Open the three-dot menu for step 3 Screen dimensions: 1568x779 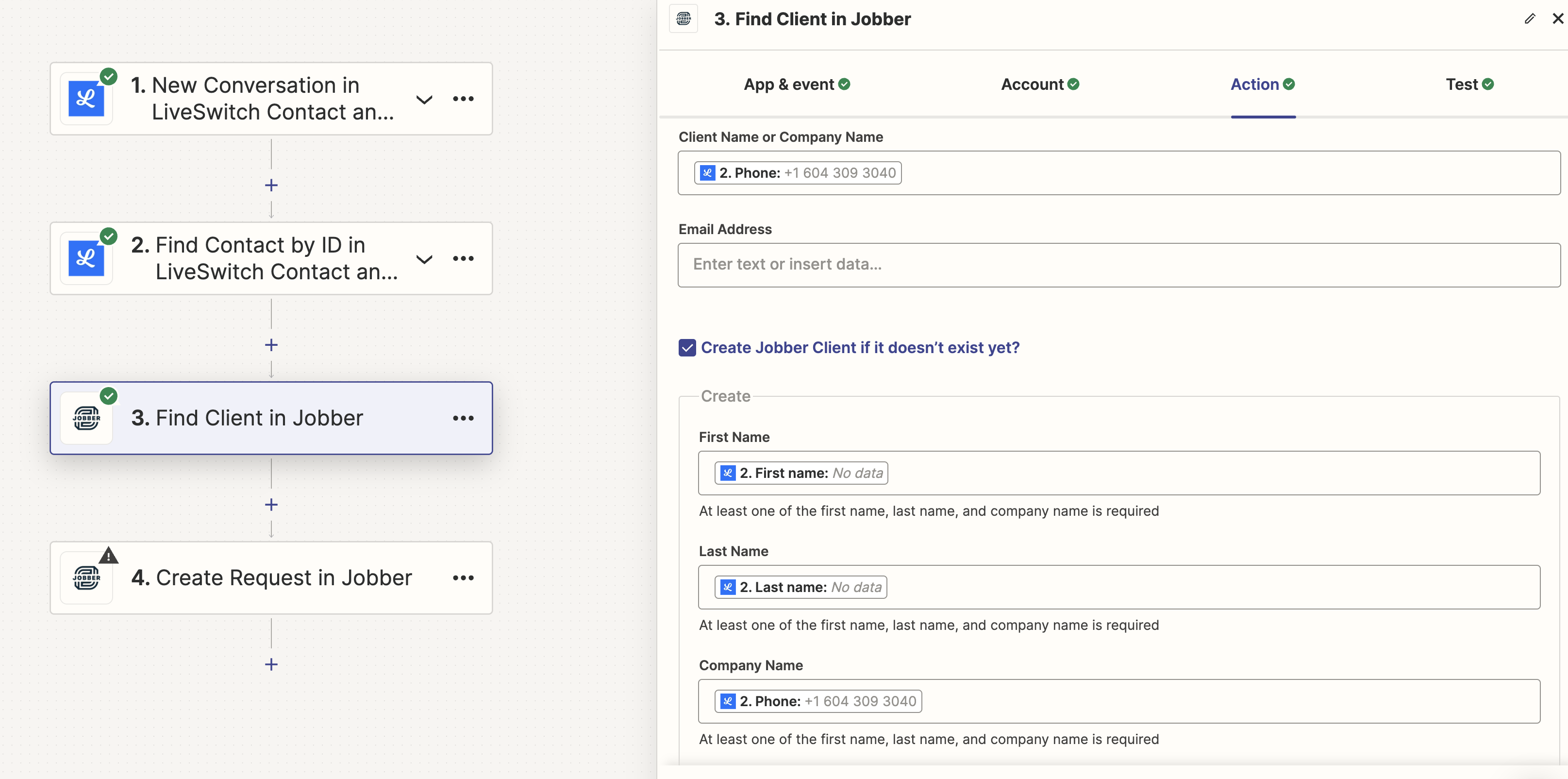(x=463, y=418)
